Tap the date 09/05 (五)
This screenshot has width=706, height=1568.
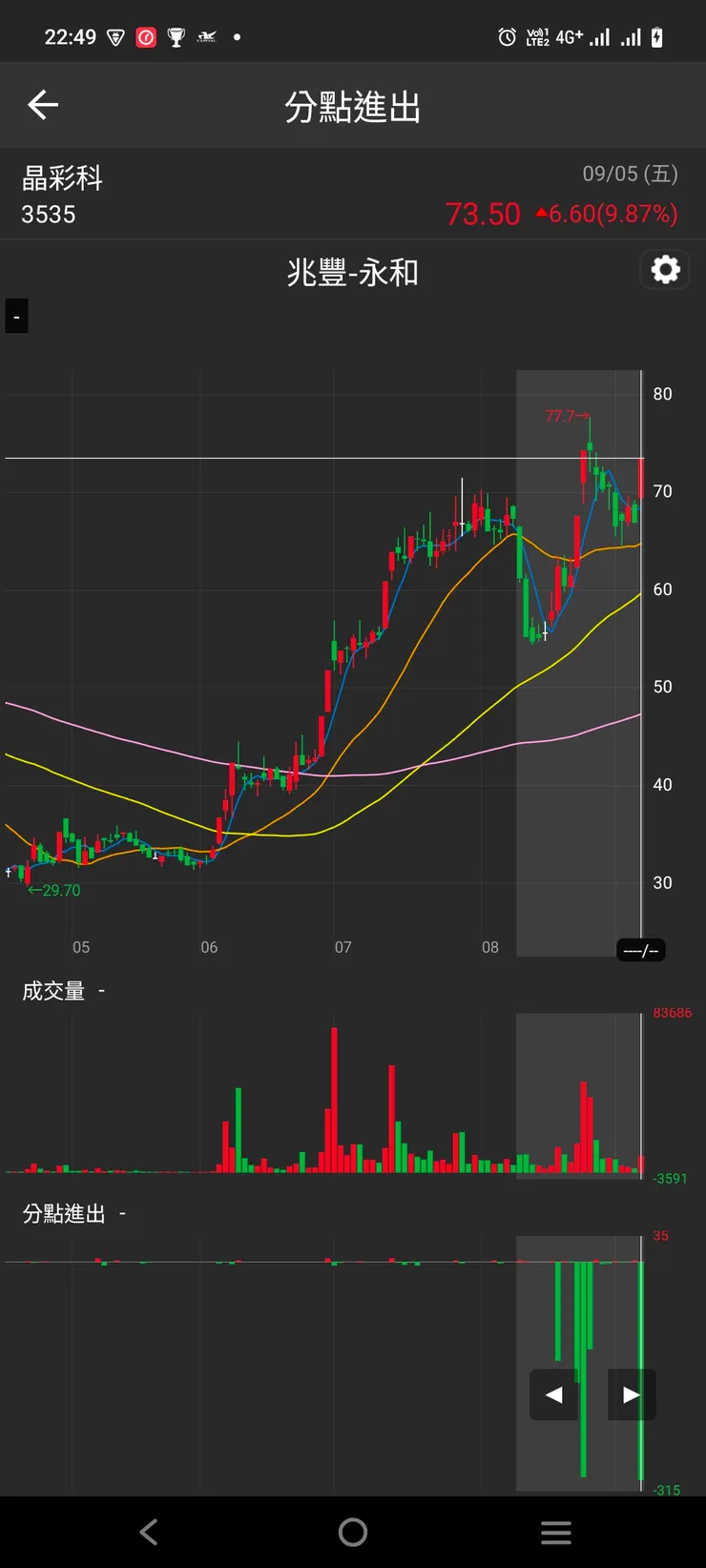631,174
